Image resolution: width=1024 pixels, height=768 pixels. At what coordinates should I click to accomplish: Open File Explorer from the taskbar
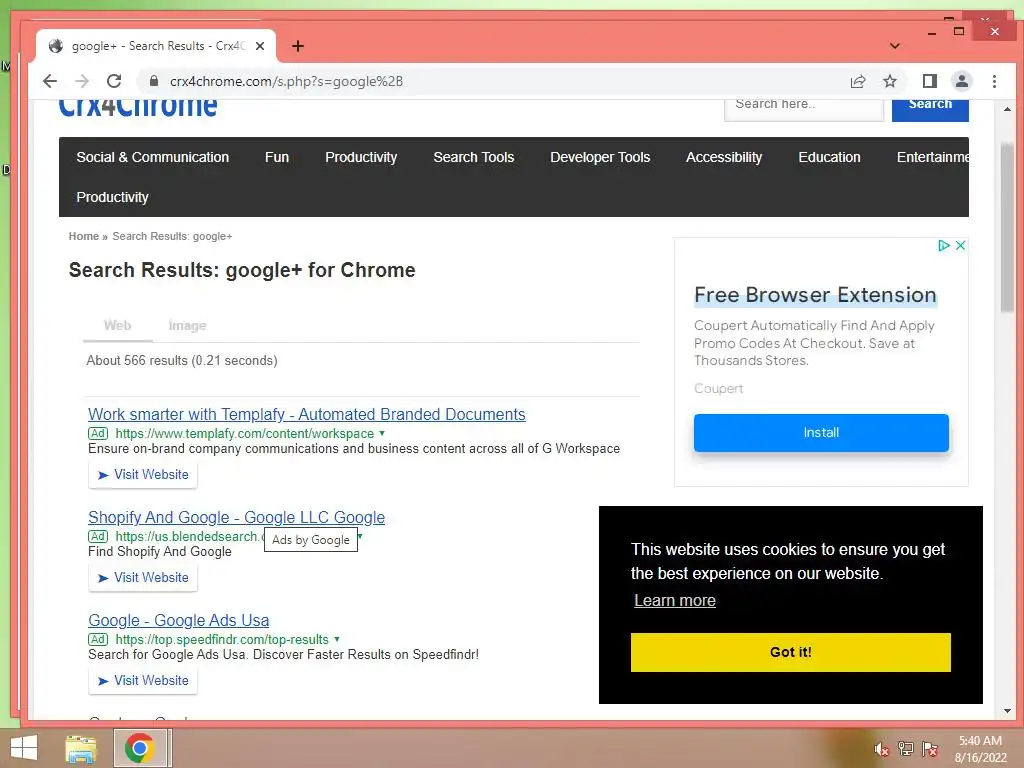(81, 748)
